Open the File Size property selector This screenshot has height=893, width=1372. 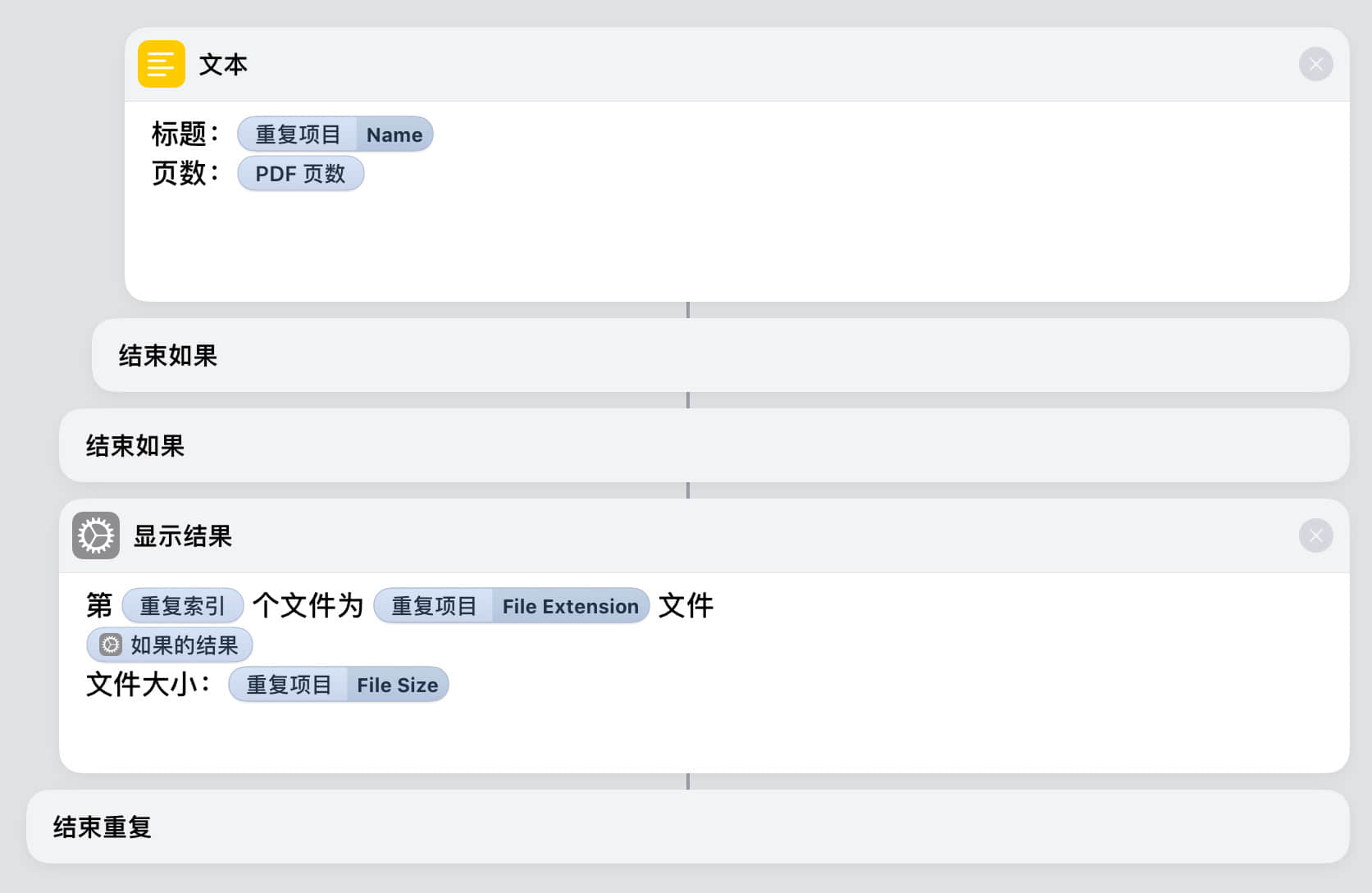397,685
